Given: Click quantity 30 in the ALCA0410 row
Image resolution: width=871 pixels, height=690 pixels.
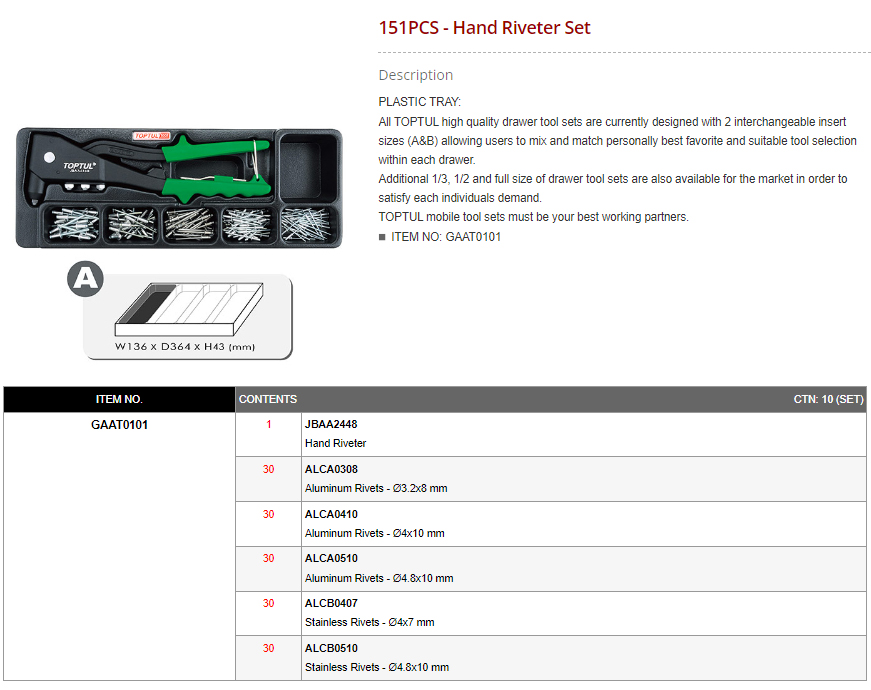Looking at the screenshot, I should pos(268,514).
